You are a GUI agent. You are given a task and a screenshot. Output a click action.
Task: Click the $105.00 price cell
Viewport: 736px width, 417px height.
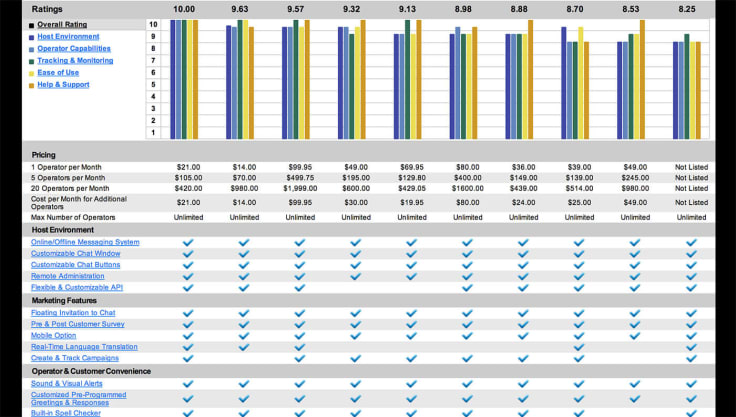coord(188,178)
